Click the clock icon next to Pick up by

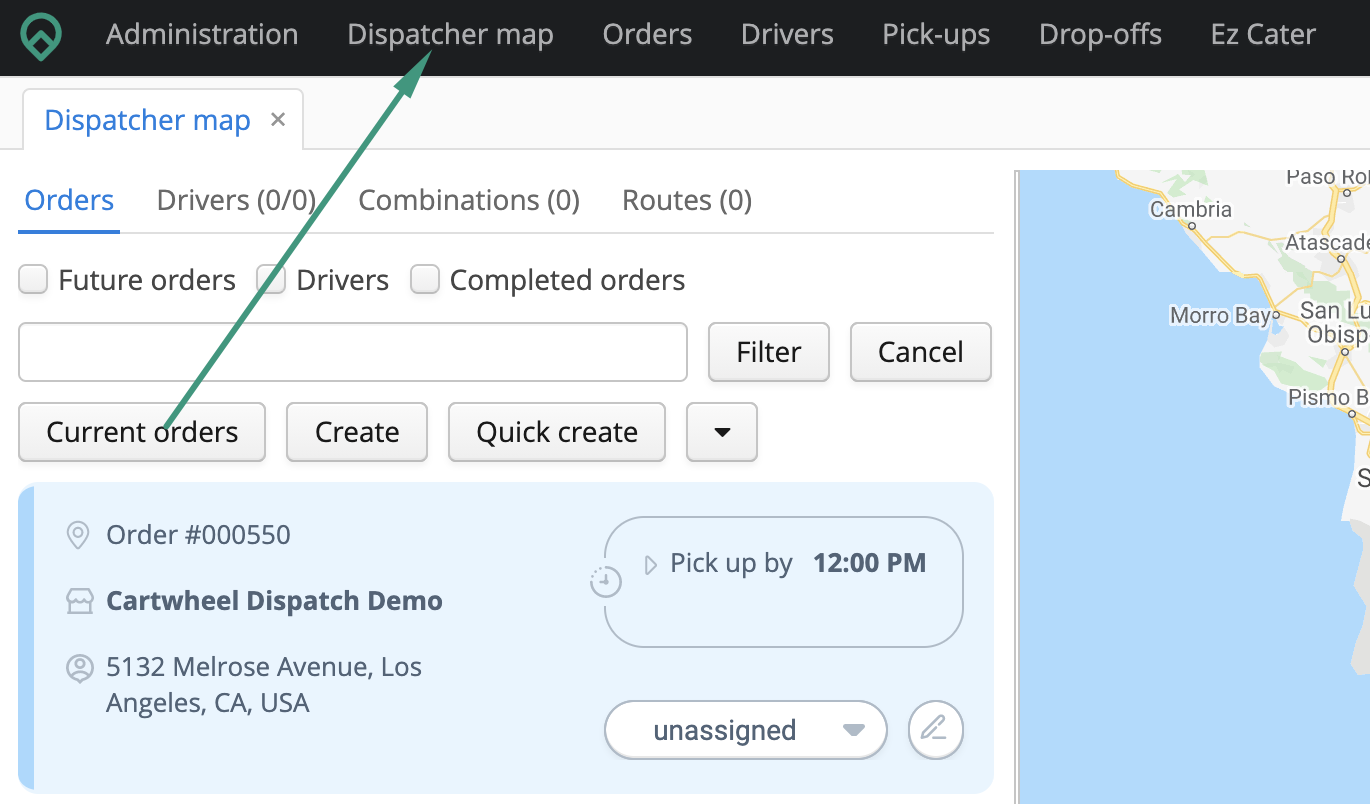(605, 580)
